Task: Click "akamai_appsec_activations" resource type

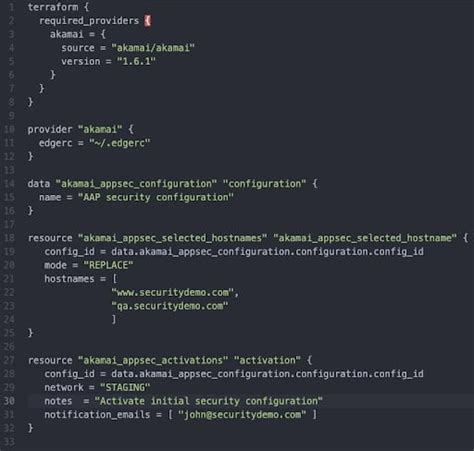Action: click(153, 360)
